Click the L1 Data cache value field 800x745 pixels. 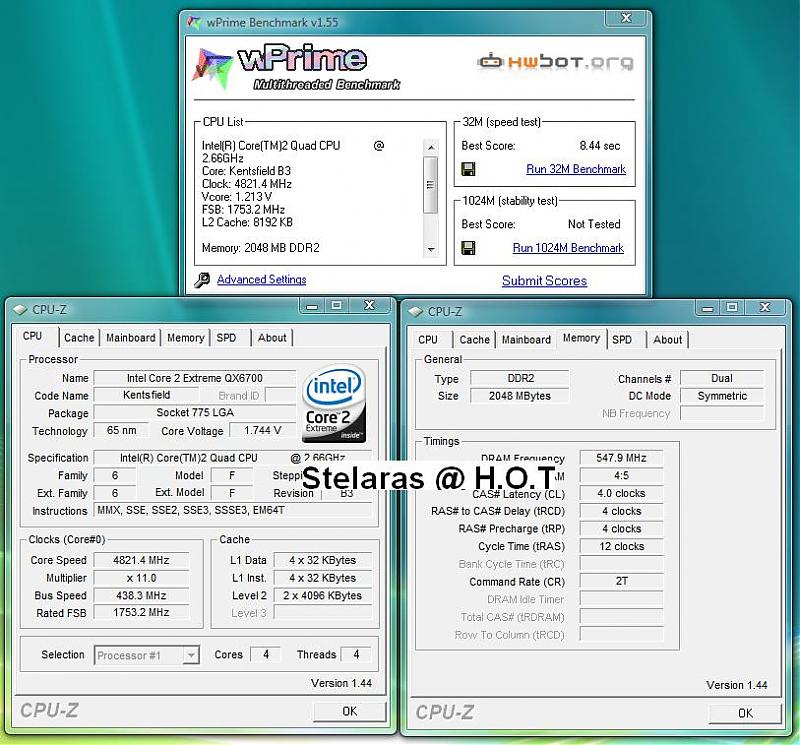(322, 560)
